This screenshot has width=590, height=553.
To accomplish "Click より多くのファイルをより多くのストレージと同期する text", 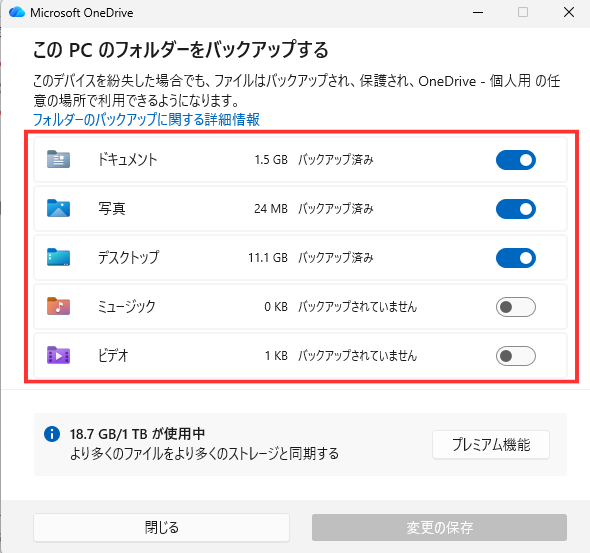I will point(204,454).
